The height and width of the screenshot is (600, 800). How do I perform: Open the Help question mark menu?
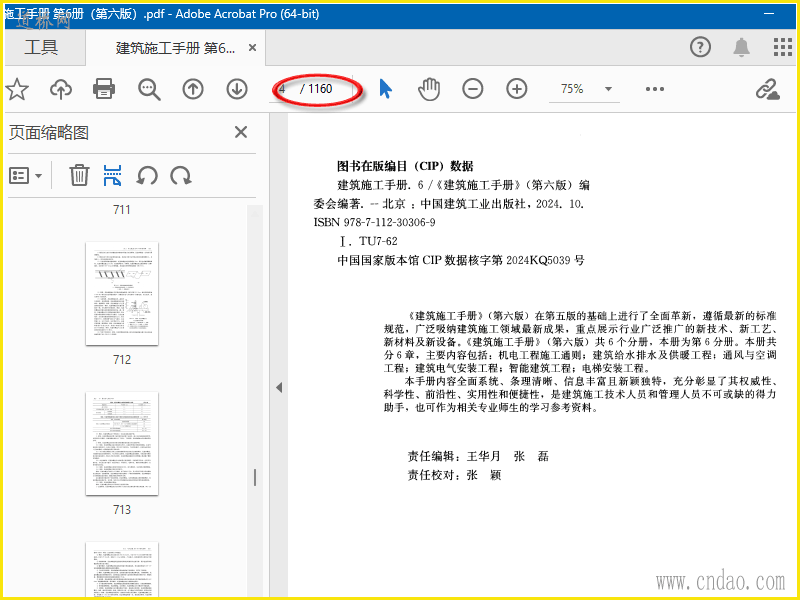pyautogui.click(x=700, y=47)
